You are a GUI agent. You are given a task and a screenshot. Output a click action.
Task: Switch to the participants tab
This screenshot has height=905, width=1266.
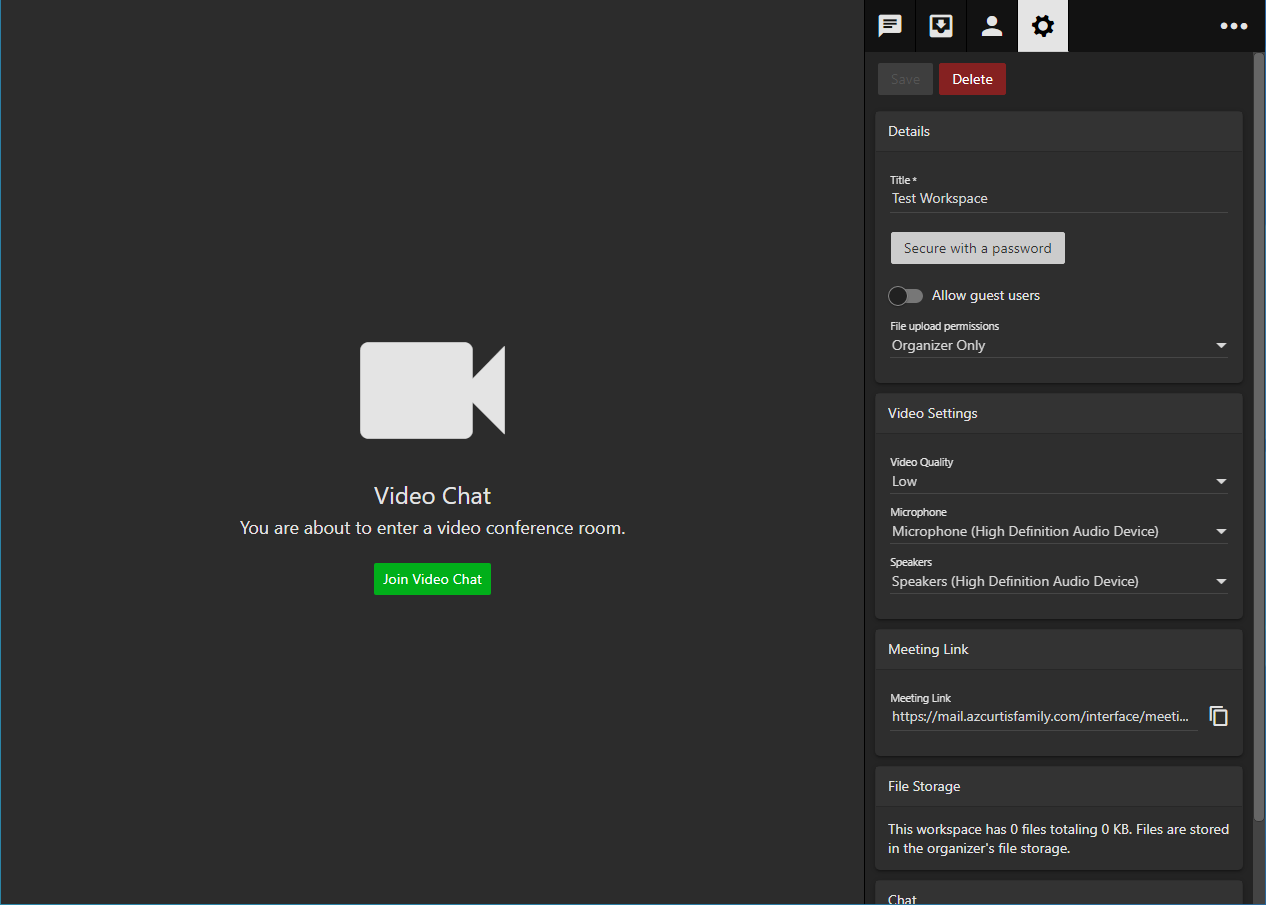[991, 26]
